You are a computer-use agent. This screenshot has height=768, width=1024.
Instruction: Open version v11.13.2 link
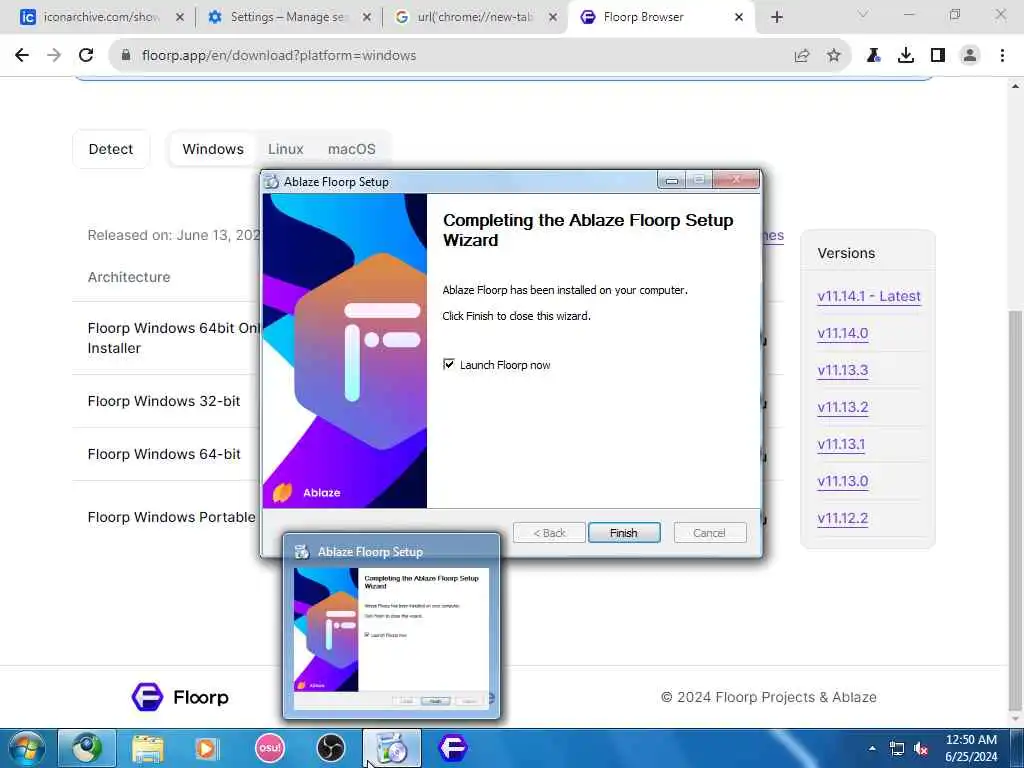tap(842, 408)
